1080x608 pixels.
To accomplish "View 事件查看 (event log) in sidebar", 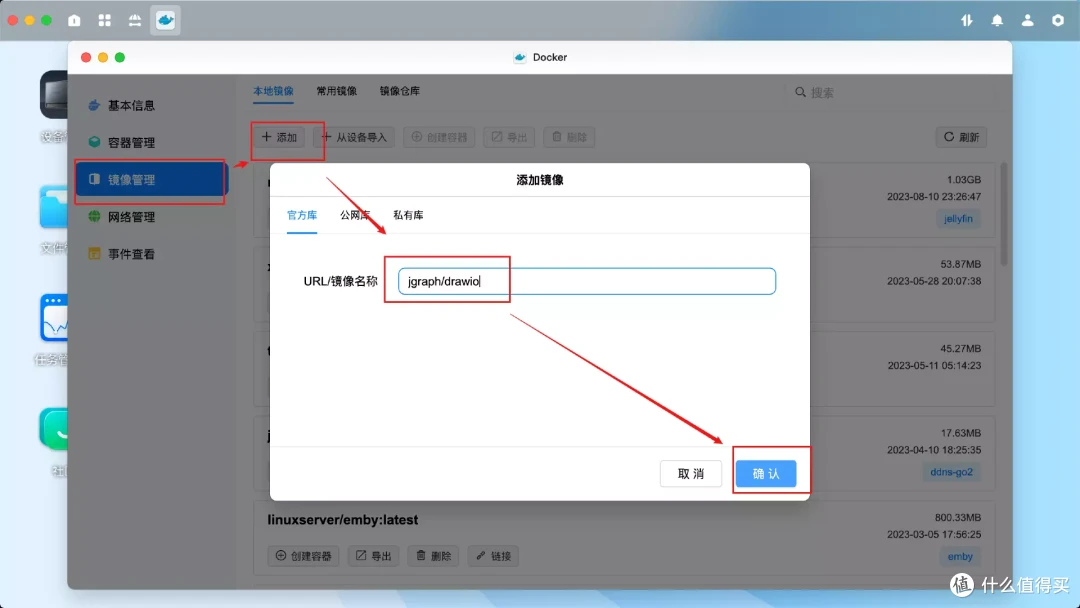I will 130,253.
